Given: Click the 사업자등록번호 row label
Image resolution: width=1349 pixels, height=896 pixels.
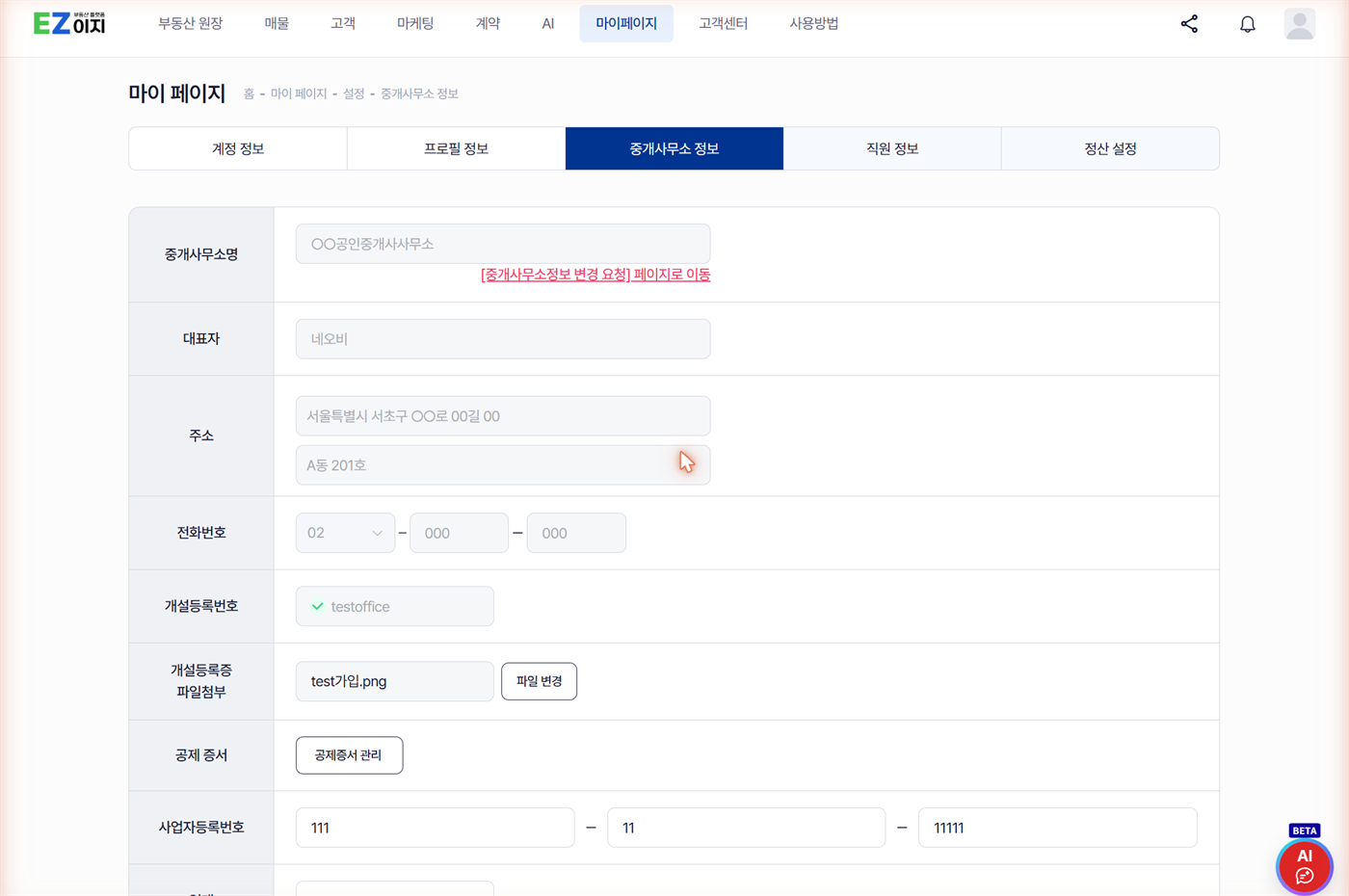Looking at the screenshot, I should [201, 828].
